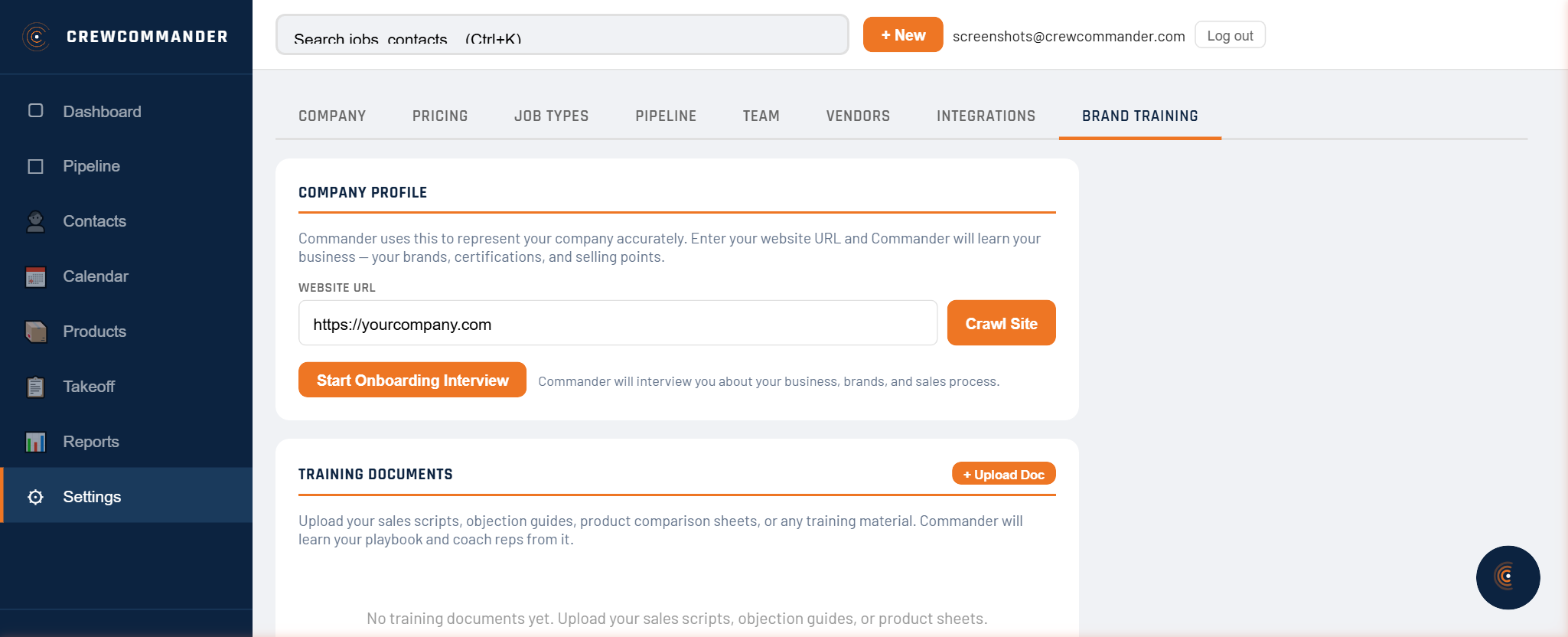Go to Pipeline in the sidebar

(x=126, y=166)
